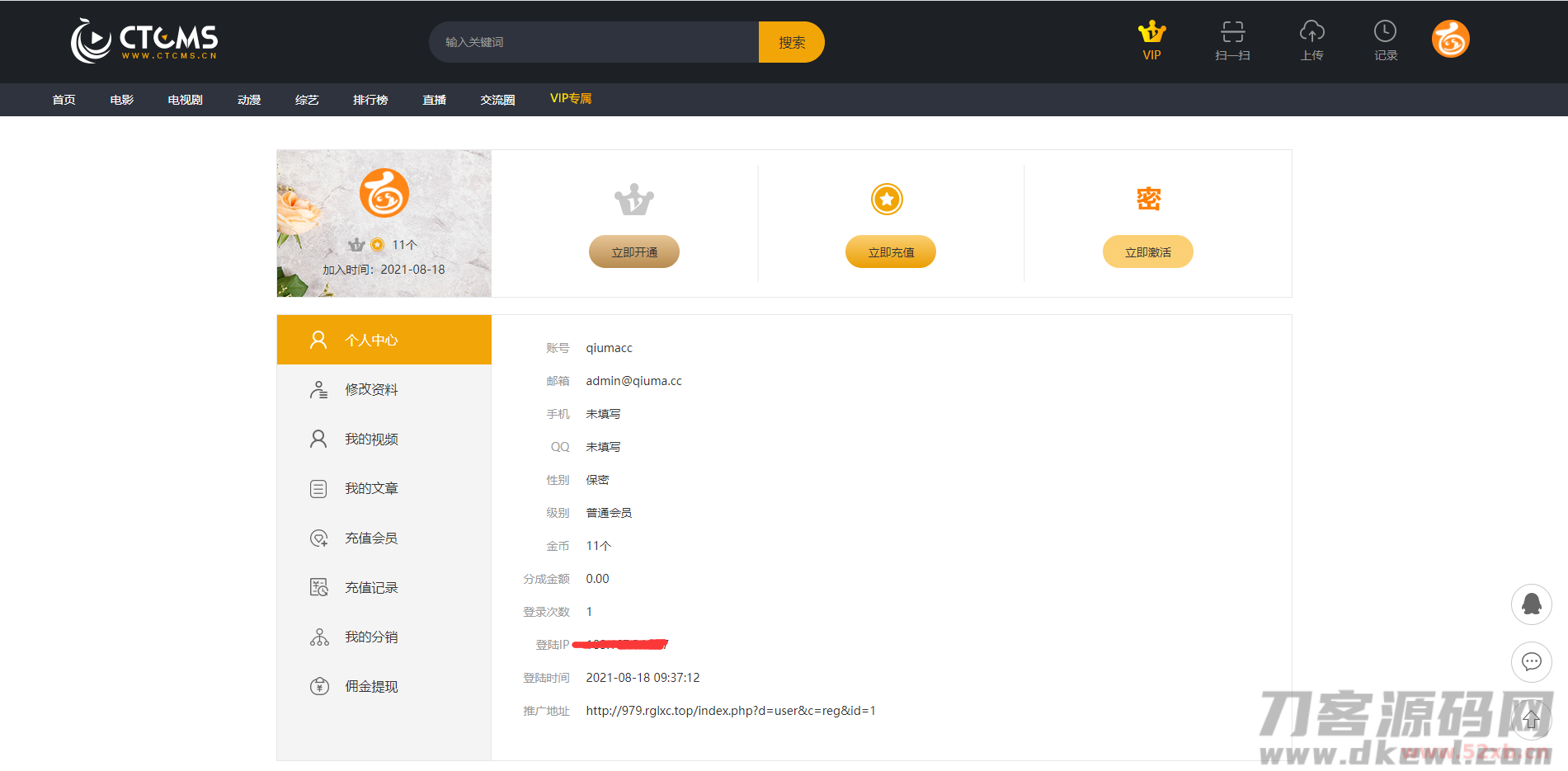Go to VIP专属 navigation tab
This screenshot has width=1568, height=771.
coord(571,99)
